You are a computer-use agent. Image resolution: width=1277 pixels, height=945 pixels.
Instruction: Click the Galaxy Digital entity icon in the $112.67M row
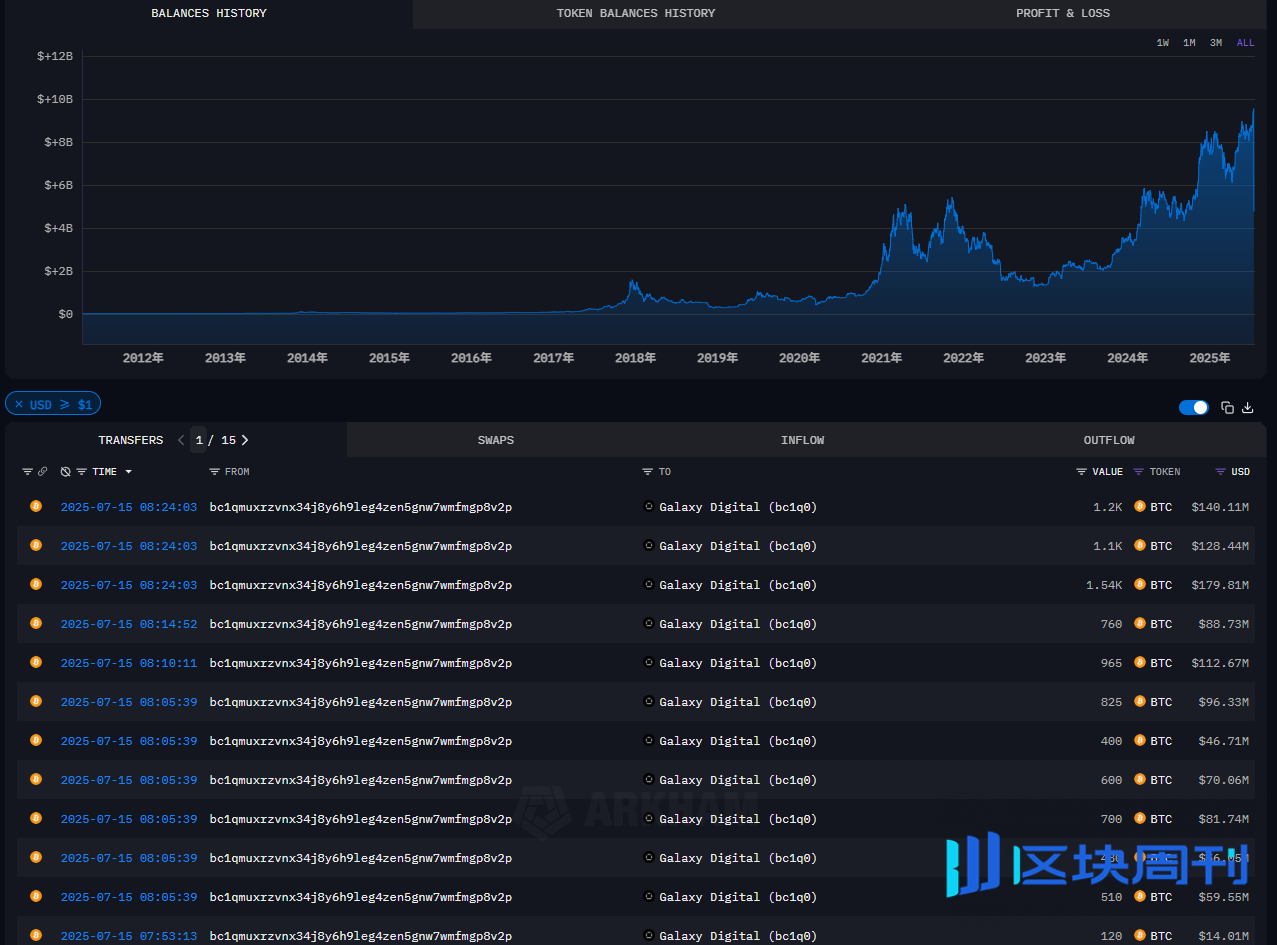[649, 663]
